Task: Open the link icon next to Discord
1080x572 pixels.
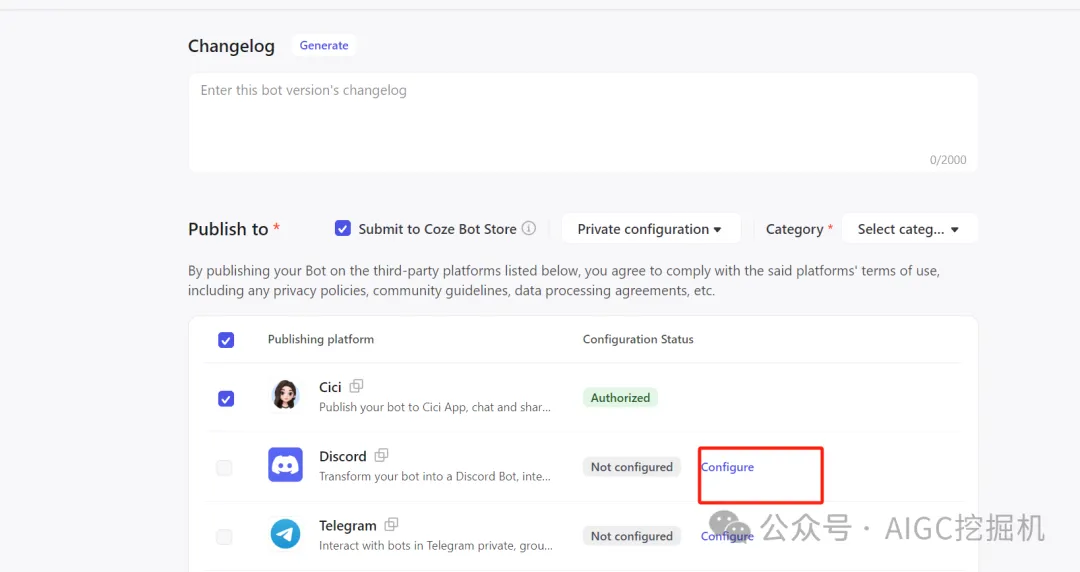Action: click(382, 455)
